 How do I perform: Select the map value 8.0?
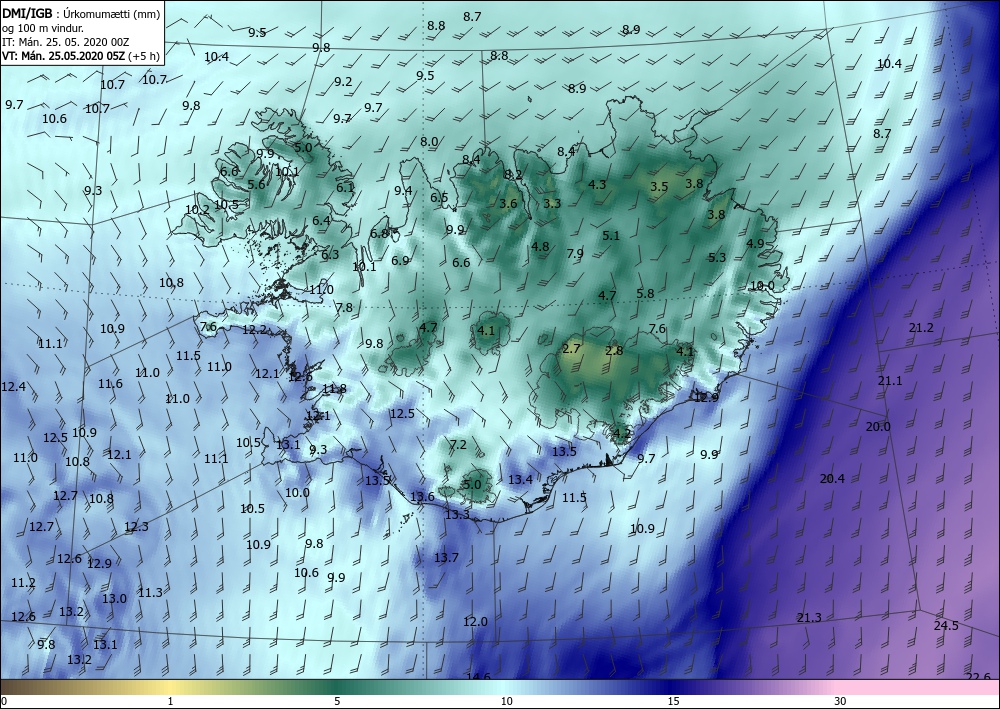(x=429, y=142)
